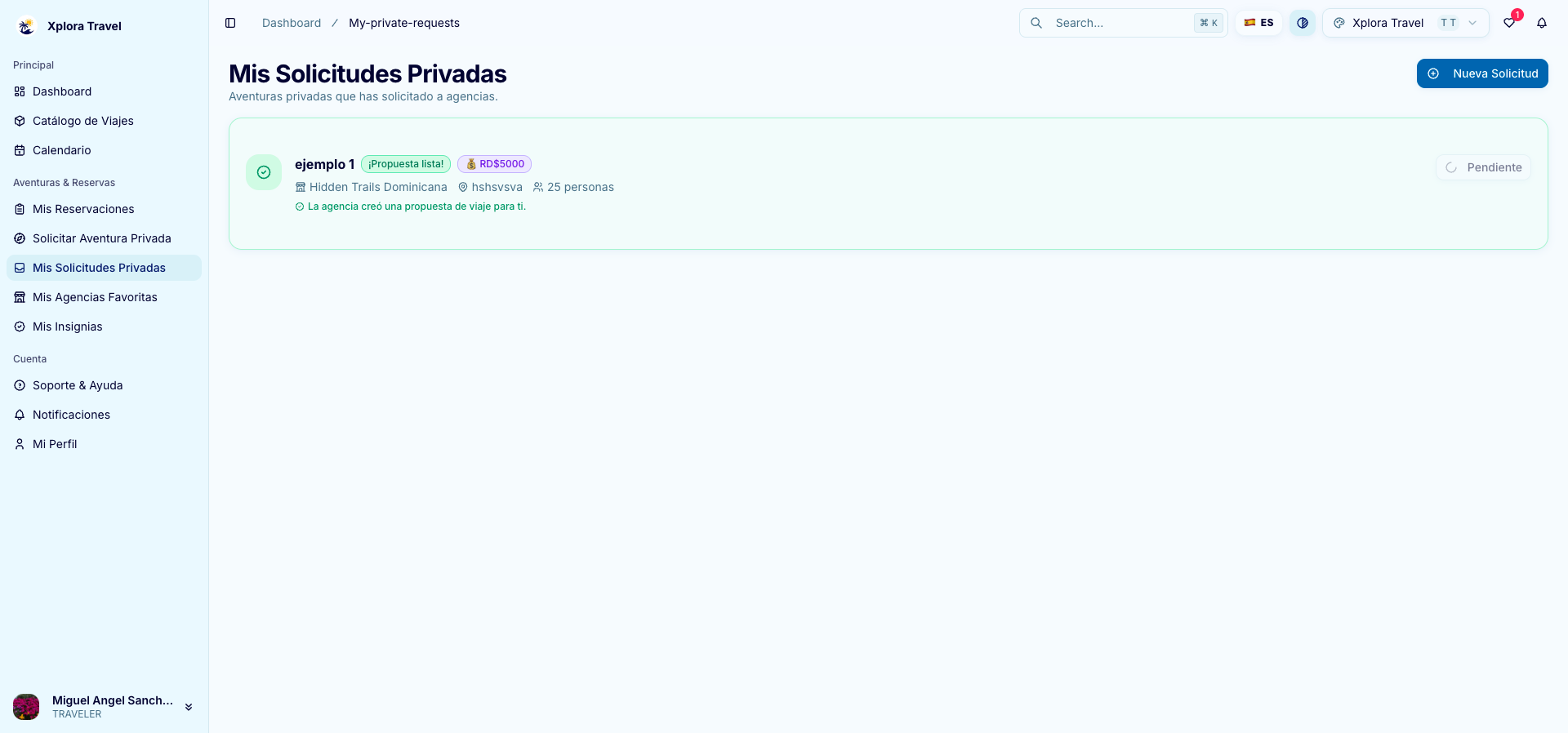Click the Xplora Travel logo icon
This screenshot has width=1568, height=733.
click(26, 26)
